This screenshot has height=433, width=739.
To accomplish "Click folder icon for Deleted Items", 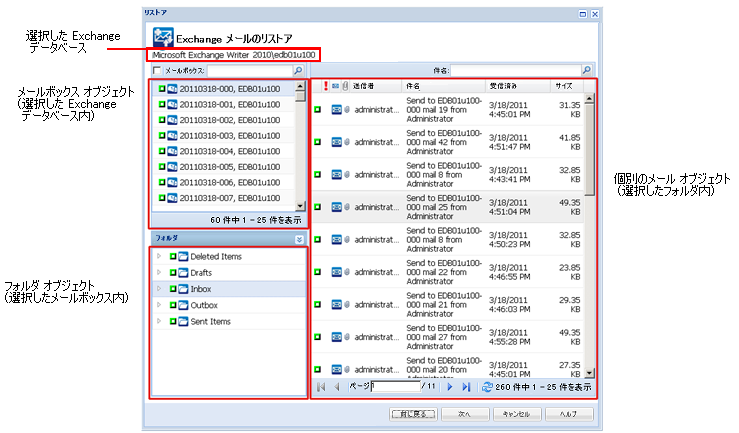I will pyautogui.click(x=183, y=256).
